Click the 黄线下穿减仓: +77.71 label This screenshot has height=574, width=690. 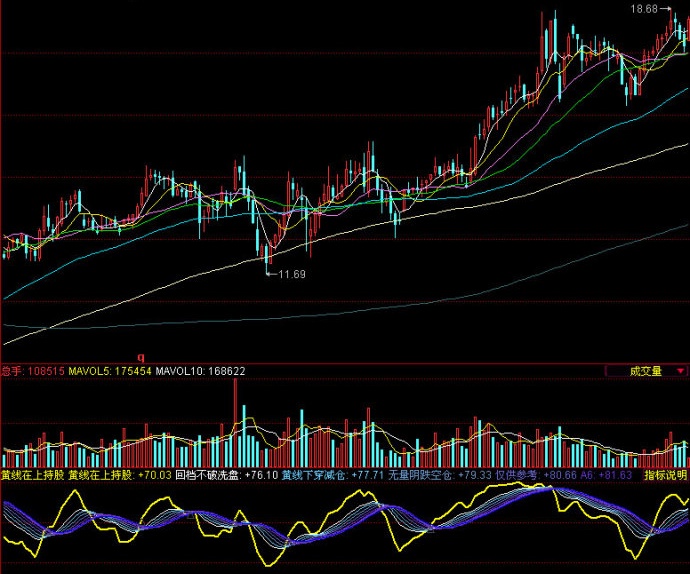333,475
